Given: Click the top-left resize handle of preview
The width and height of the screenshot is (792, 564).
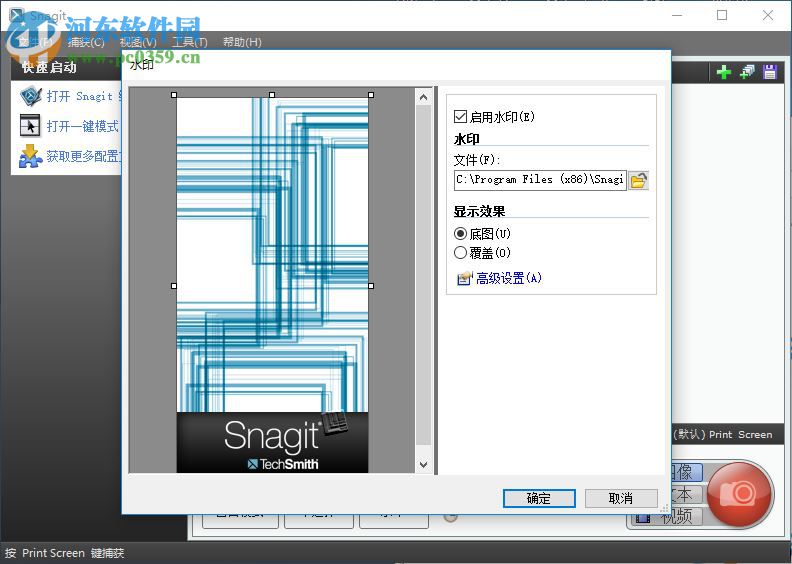Looking at the screenshot, I should pyautogui.click(x=174, y=95).
